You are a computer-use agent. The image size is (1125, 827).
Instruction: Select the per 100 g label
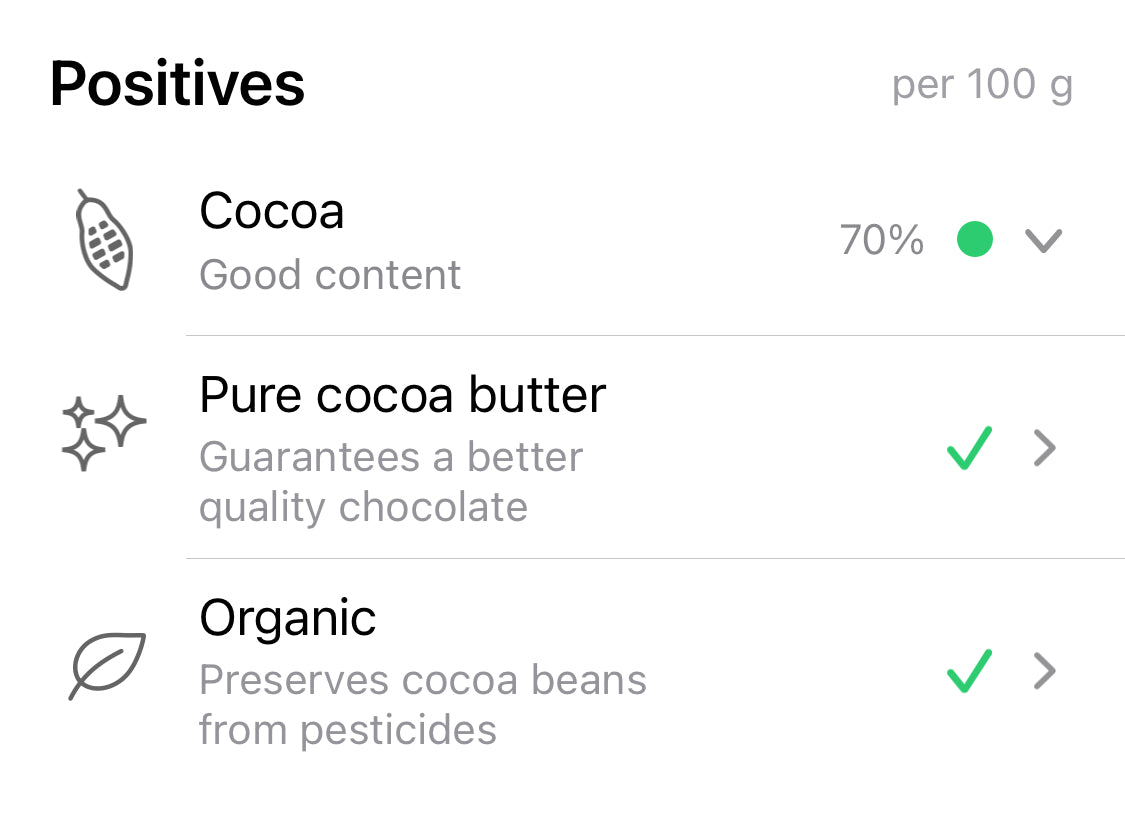983,85
